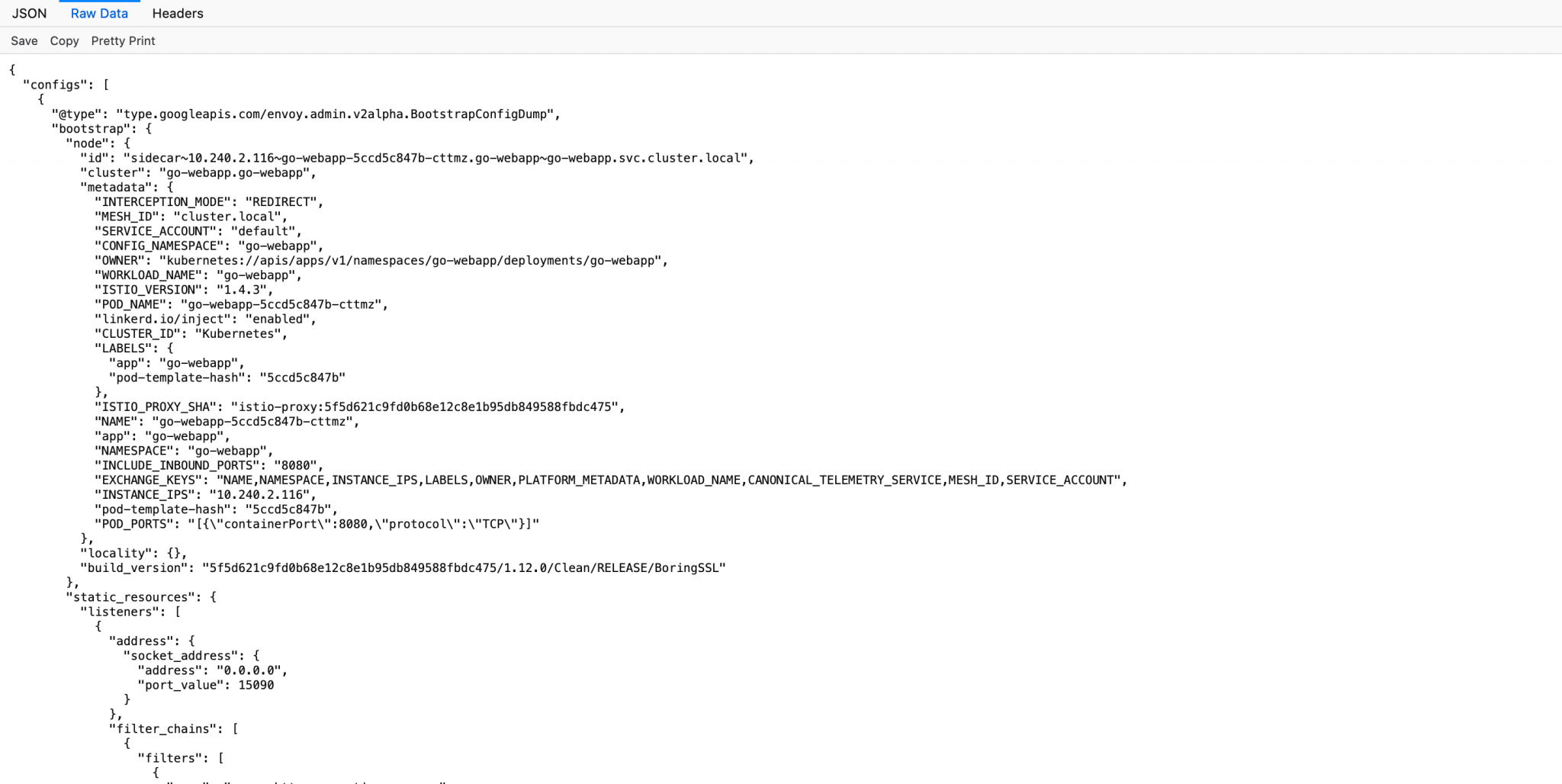
Task: Click the Copy button
Action: (x=63, y=40)
